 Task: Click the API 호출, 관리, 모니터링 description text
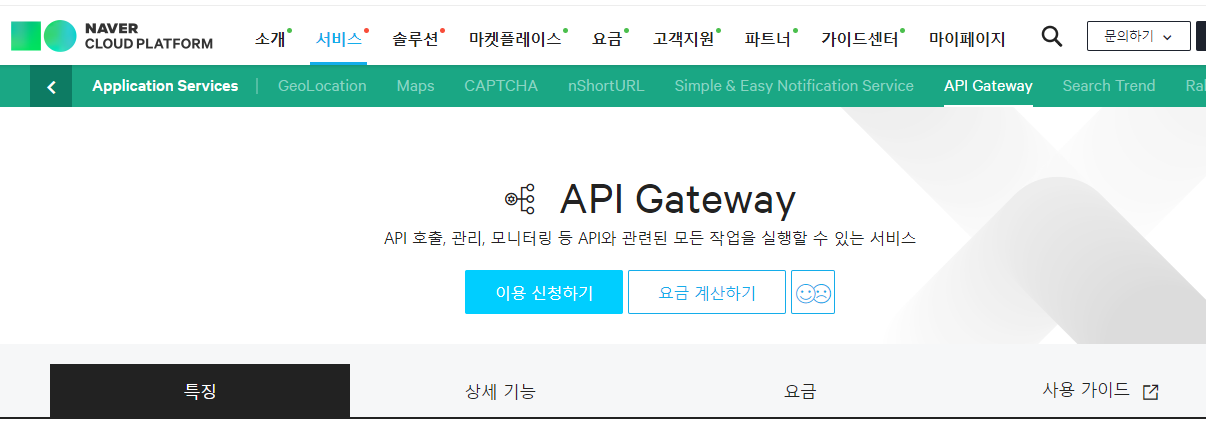pos(650,240)
